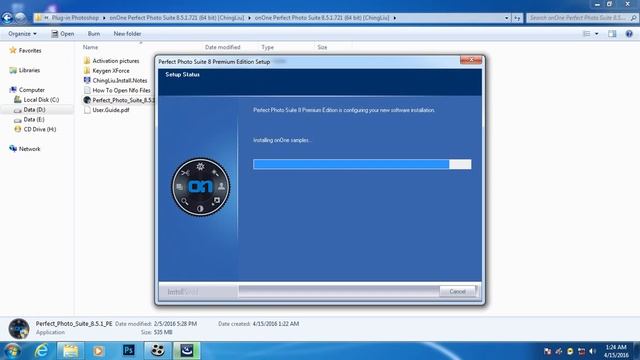Screen dimensions: 640x360
Task: Open Local Disk (C:) drive
Action: [x=37, y=100]
